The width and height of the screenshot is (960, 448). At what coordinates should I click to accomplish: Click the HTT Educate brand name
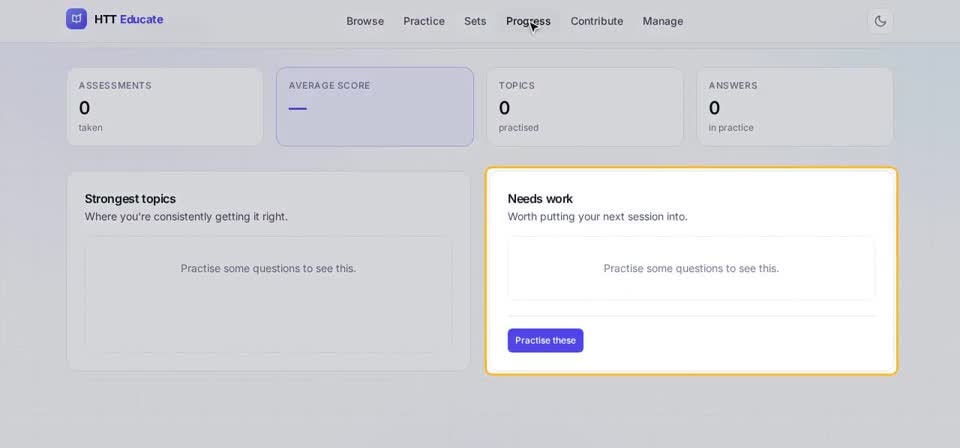point(129,20)
